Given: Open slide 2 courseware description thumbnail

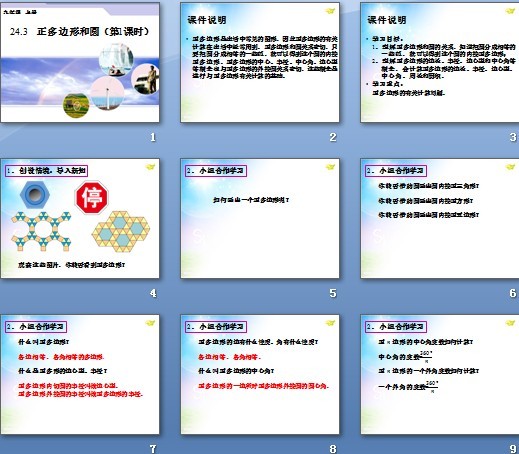Looking at the screenshot, I should (260, 63).
